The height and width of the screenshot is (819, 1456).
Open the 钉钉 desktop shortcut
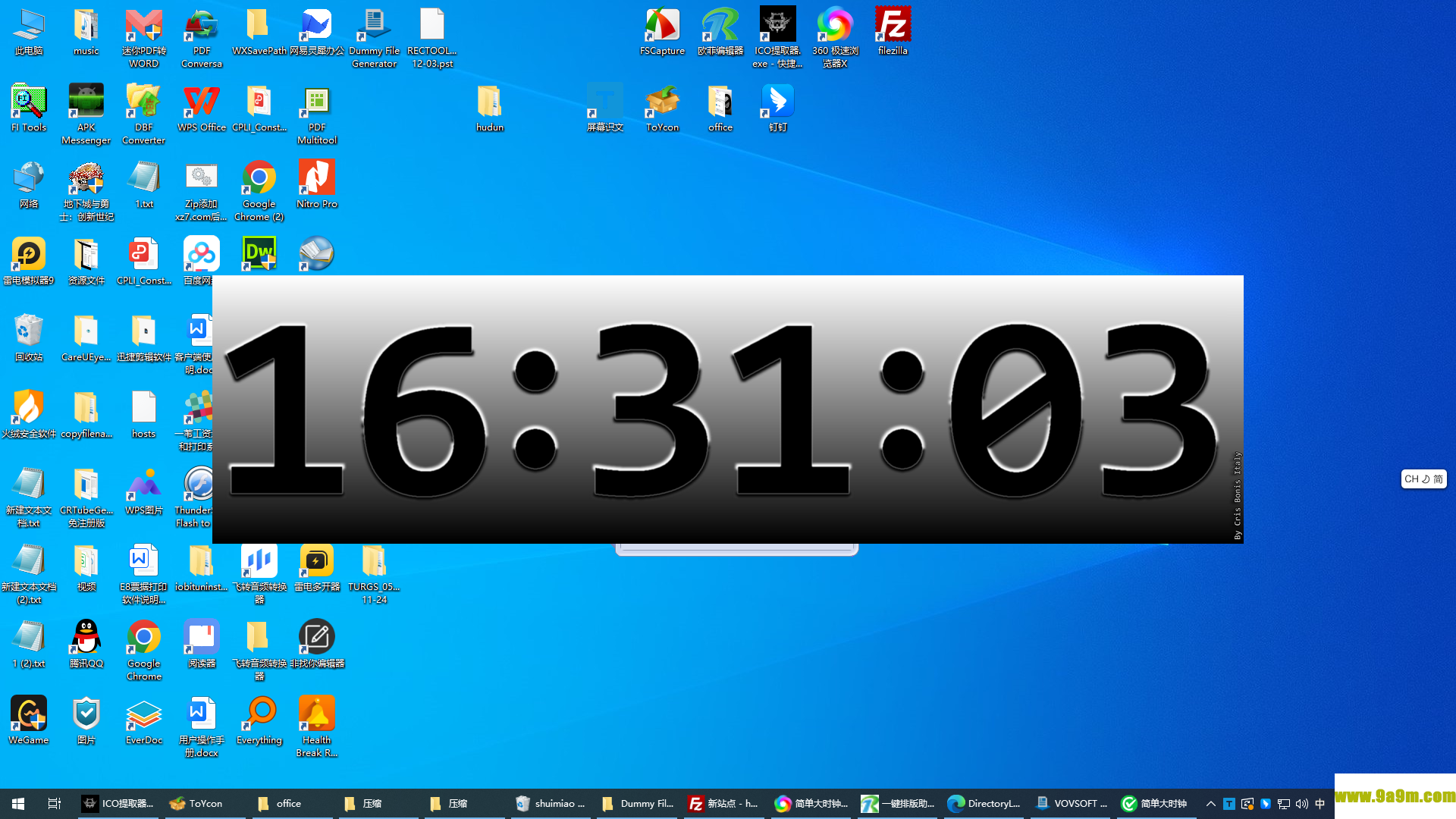(777, 108)
